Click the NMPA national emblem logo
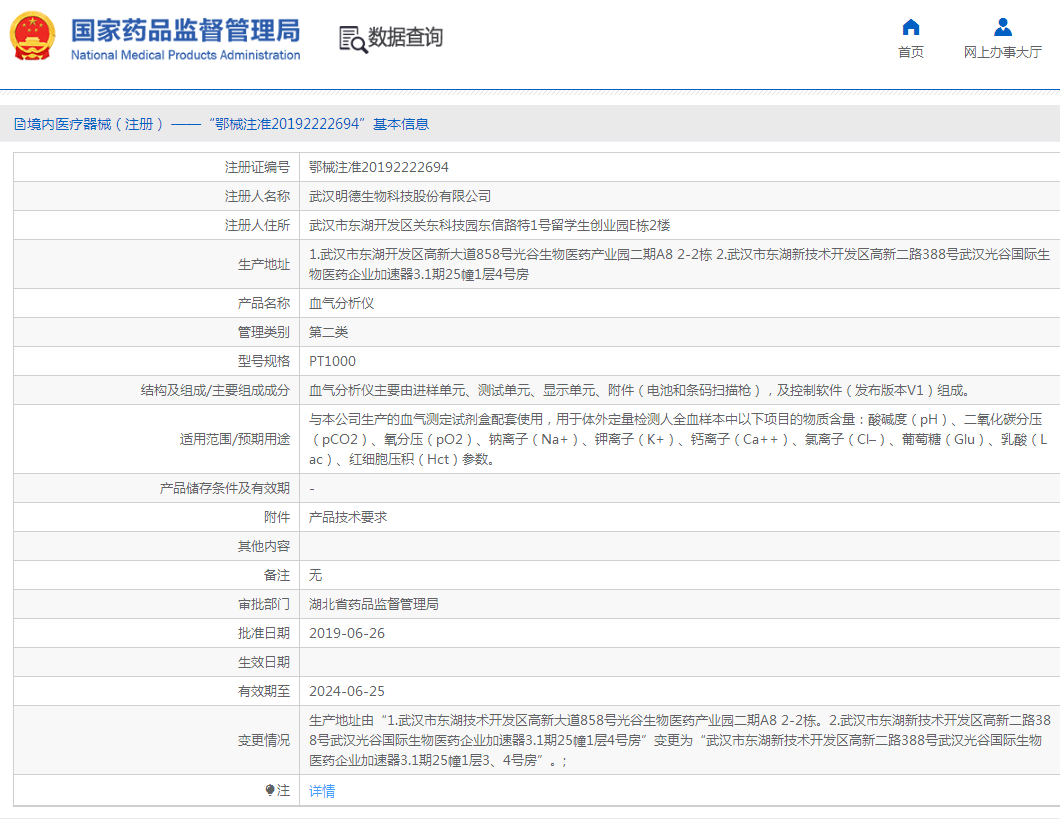The width and height of the screenshot is (1060, 830). click(32, 36)
